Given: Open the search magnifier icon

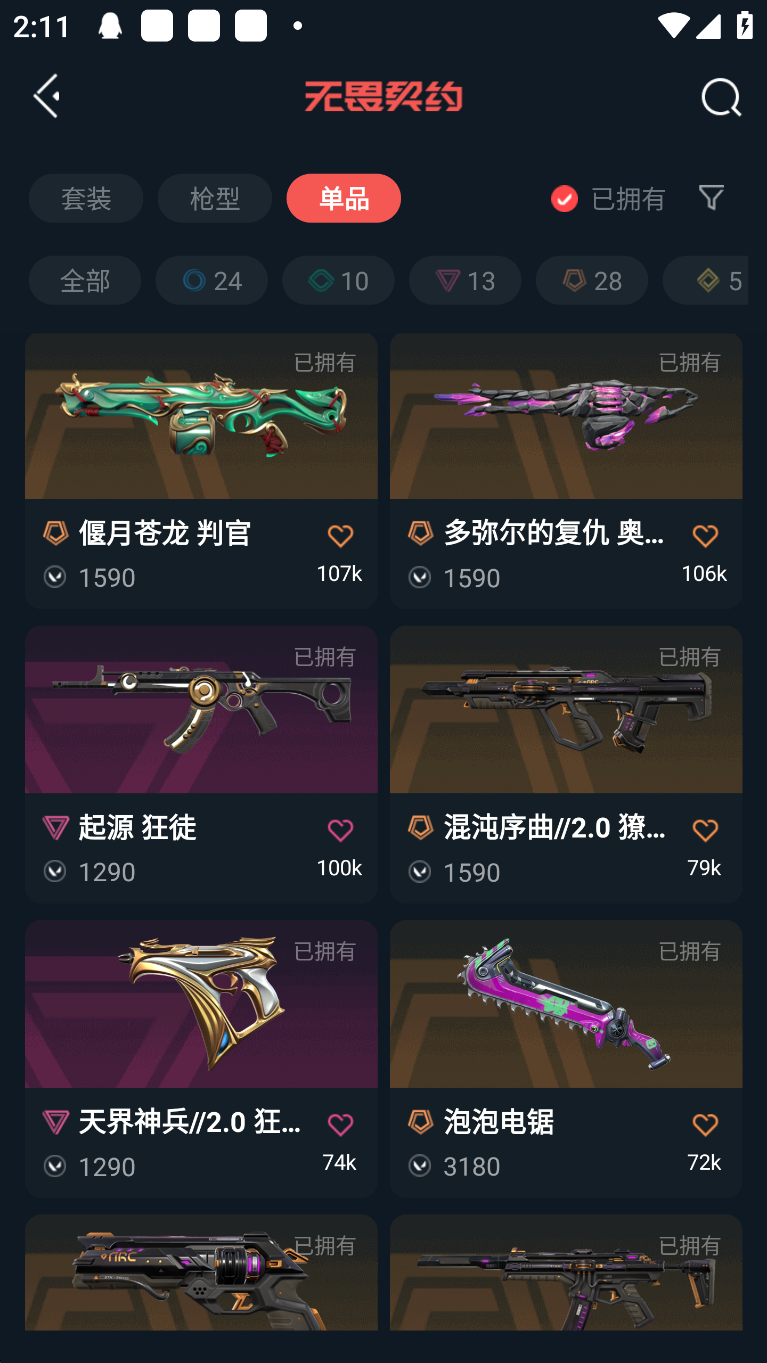Looking at the screenshot, I should 720,97.
